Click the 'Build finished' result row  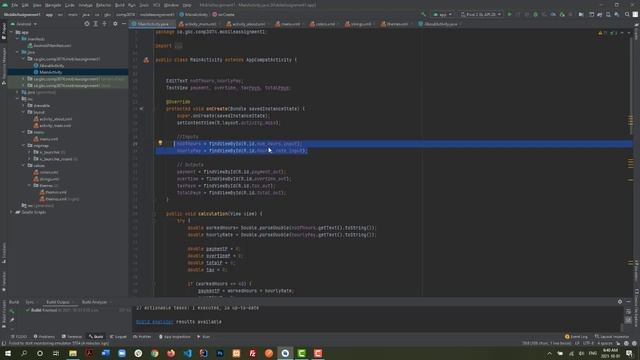pos(78,310)
